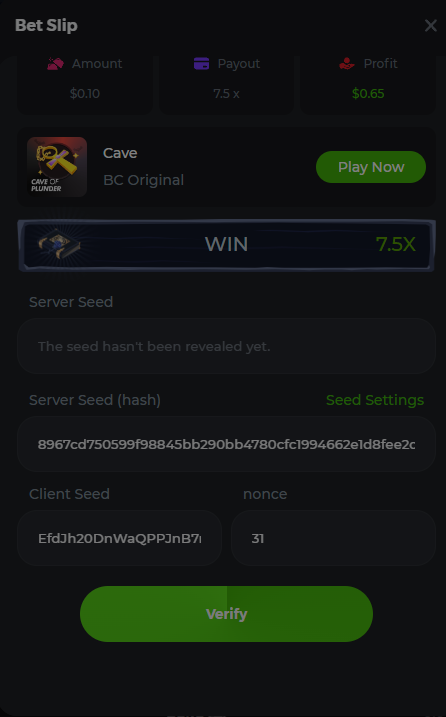Click the nonce field showing 31
The width and height of the screenshot is (446, 717).
(333, 538)
